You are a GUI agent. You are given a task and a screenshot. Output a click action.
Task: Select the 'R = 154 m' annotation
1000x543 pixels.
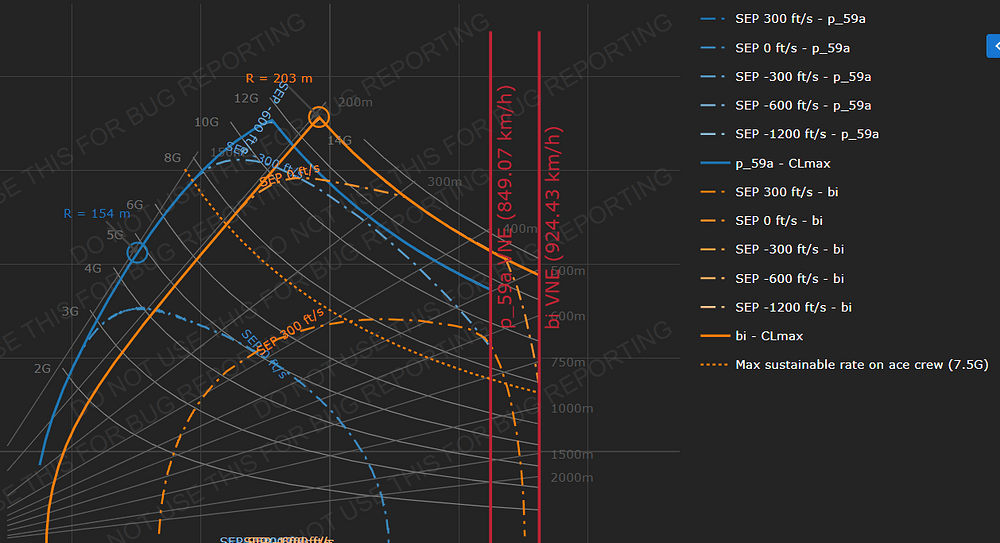97,214
